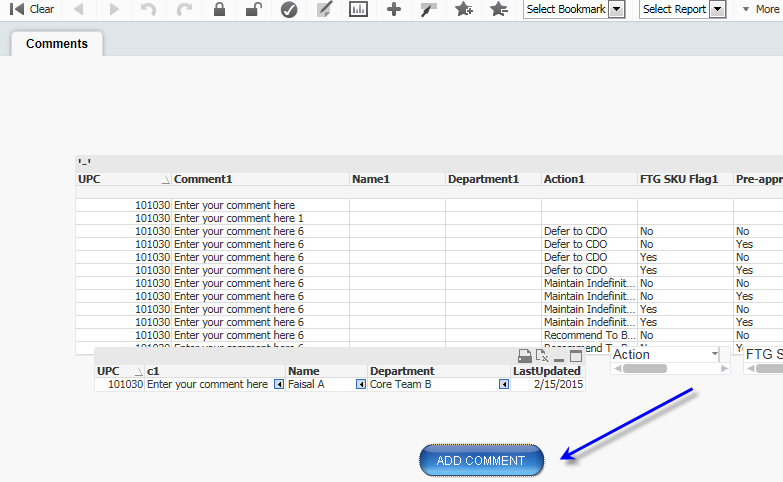
Task: Open the Quick Chart wizard icon
Action: (359, 9)
